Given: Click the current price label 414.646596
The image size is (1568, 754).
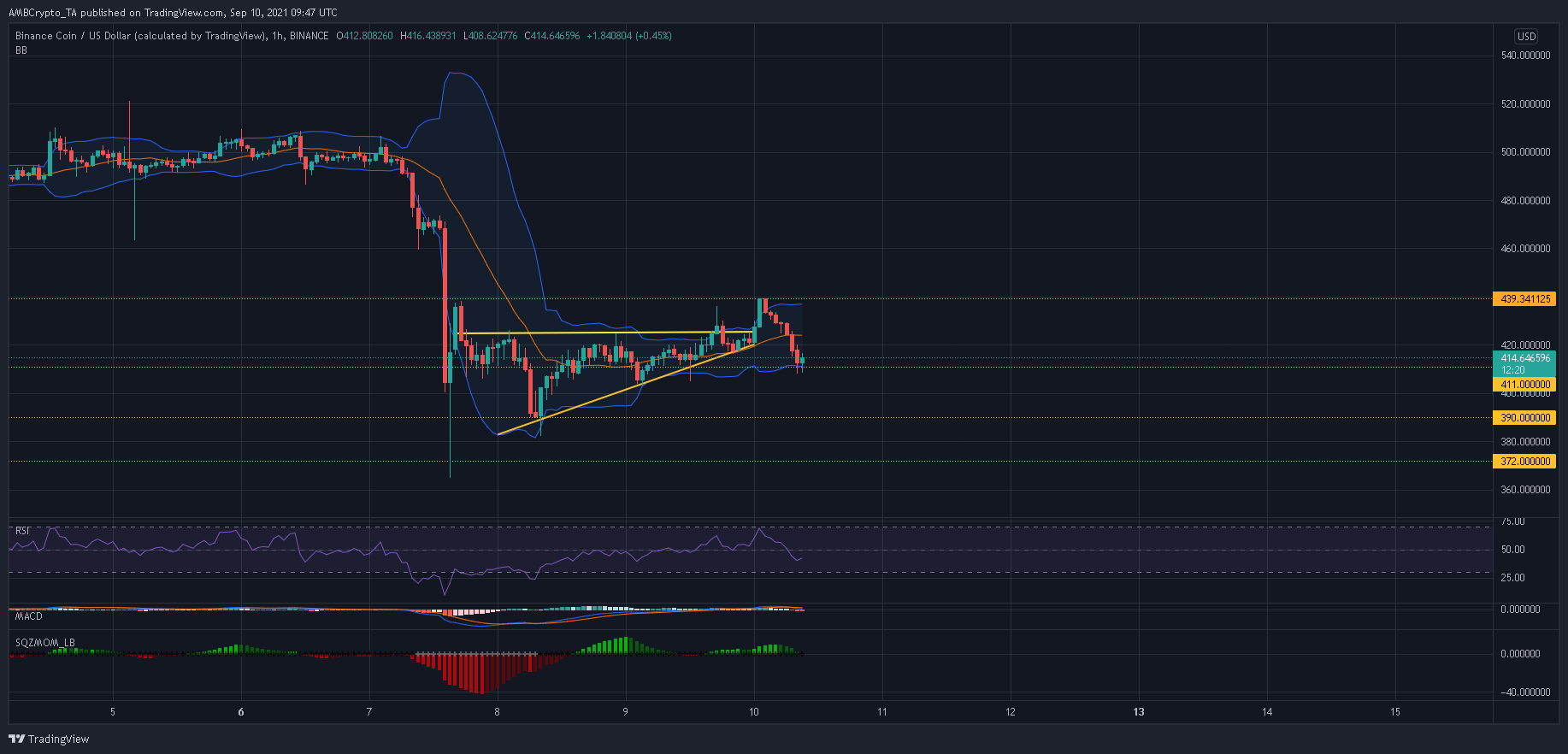Looking at the screenshot, I should click(1524, 358).
